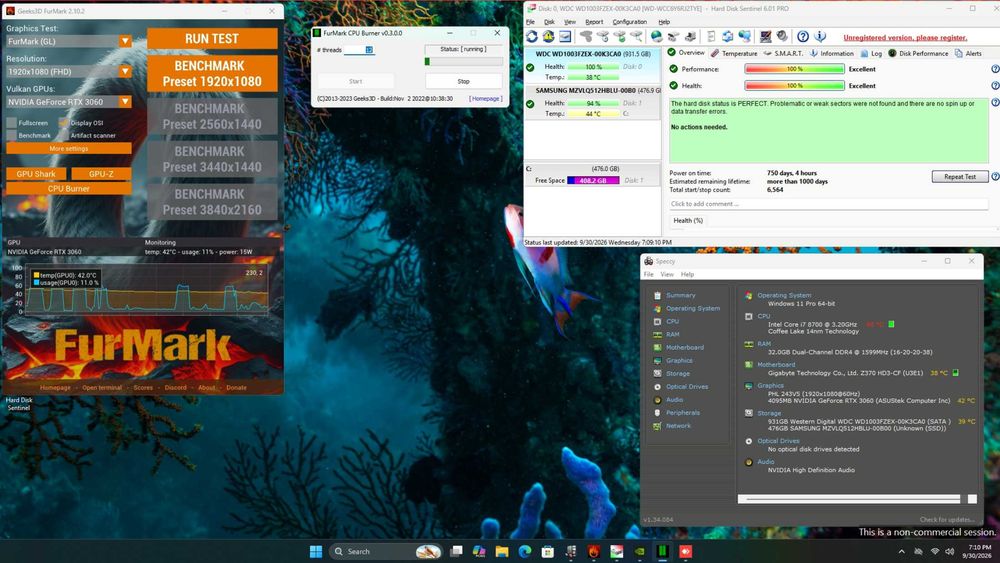
Task: Launch GPU-Z from FurMark
Action: point(101,173)
